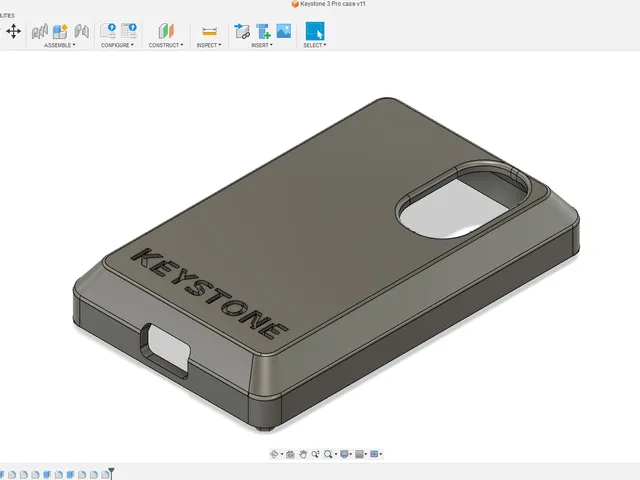Expand the CONSTRUCT dropdown menu
Screen dimensions: 640x480
[166, 45]
